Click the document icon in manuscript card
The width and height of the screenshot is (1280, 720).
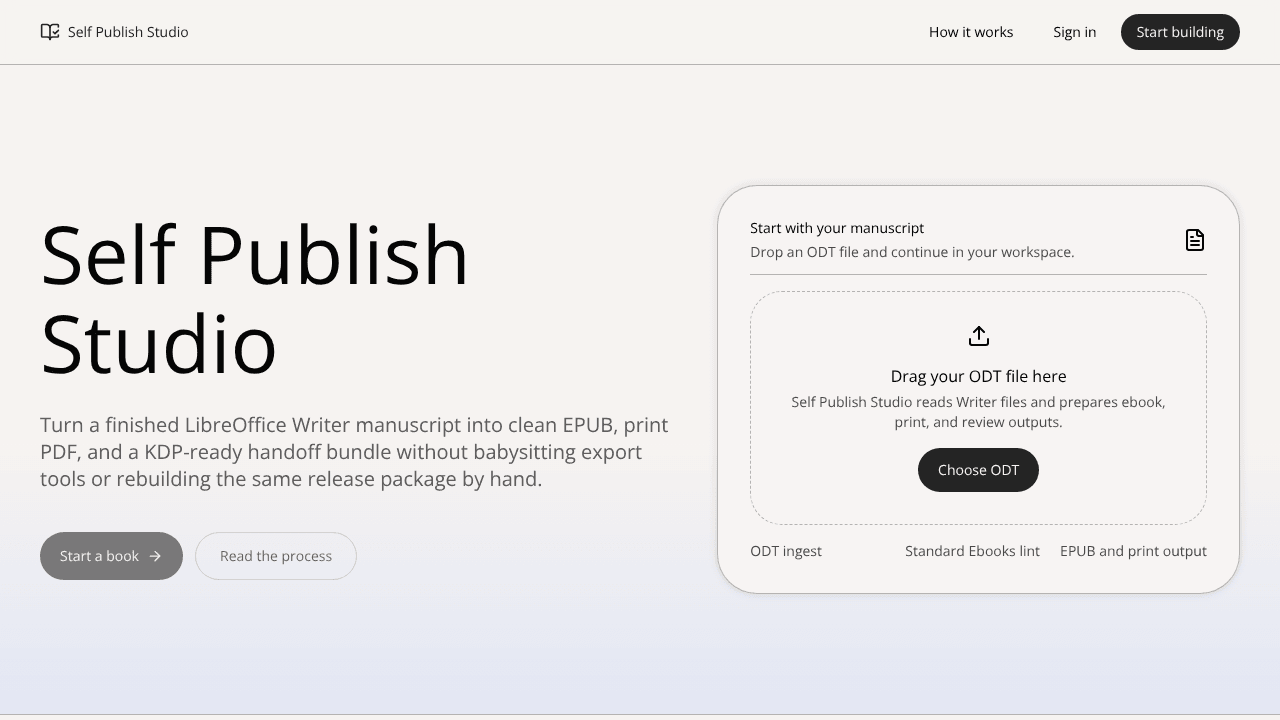tap(1195, 240)
